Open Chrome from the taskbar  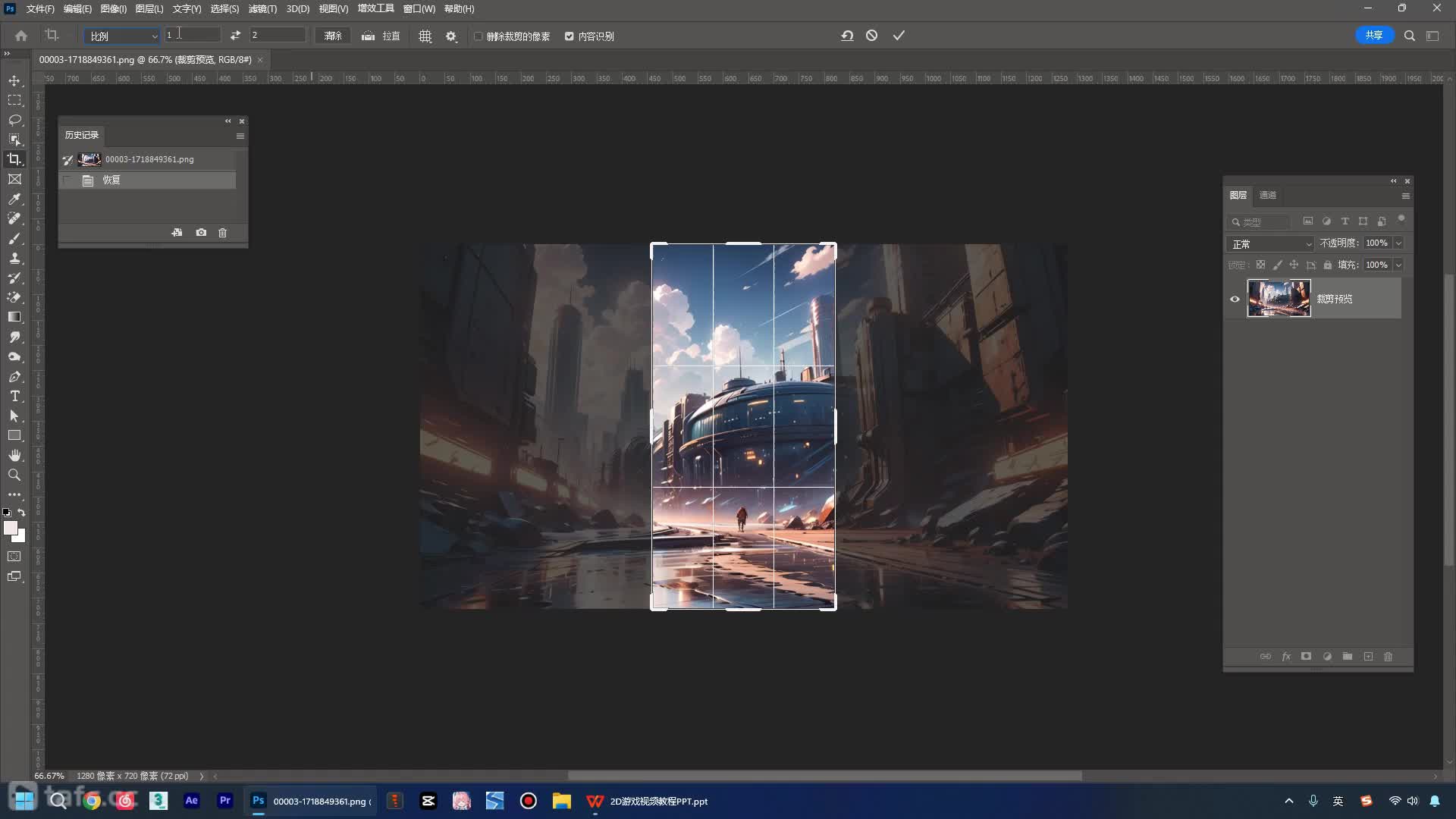pyautogui.click(x=92, y=801)
